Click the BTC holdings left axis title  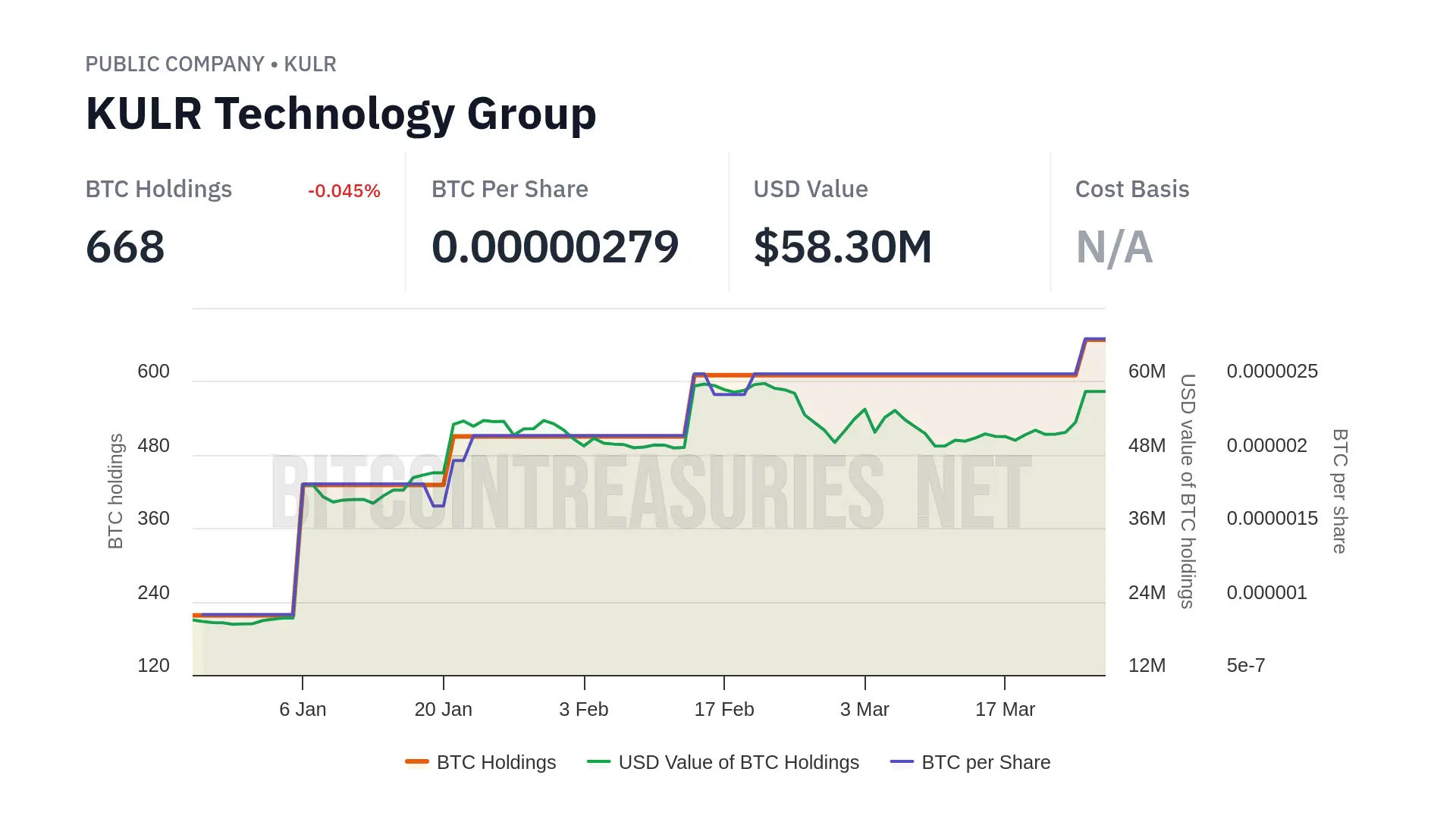[115, 491]
